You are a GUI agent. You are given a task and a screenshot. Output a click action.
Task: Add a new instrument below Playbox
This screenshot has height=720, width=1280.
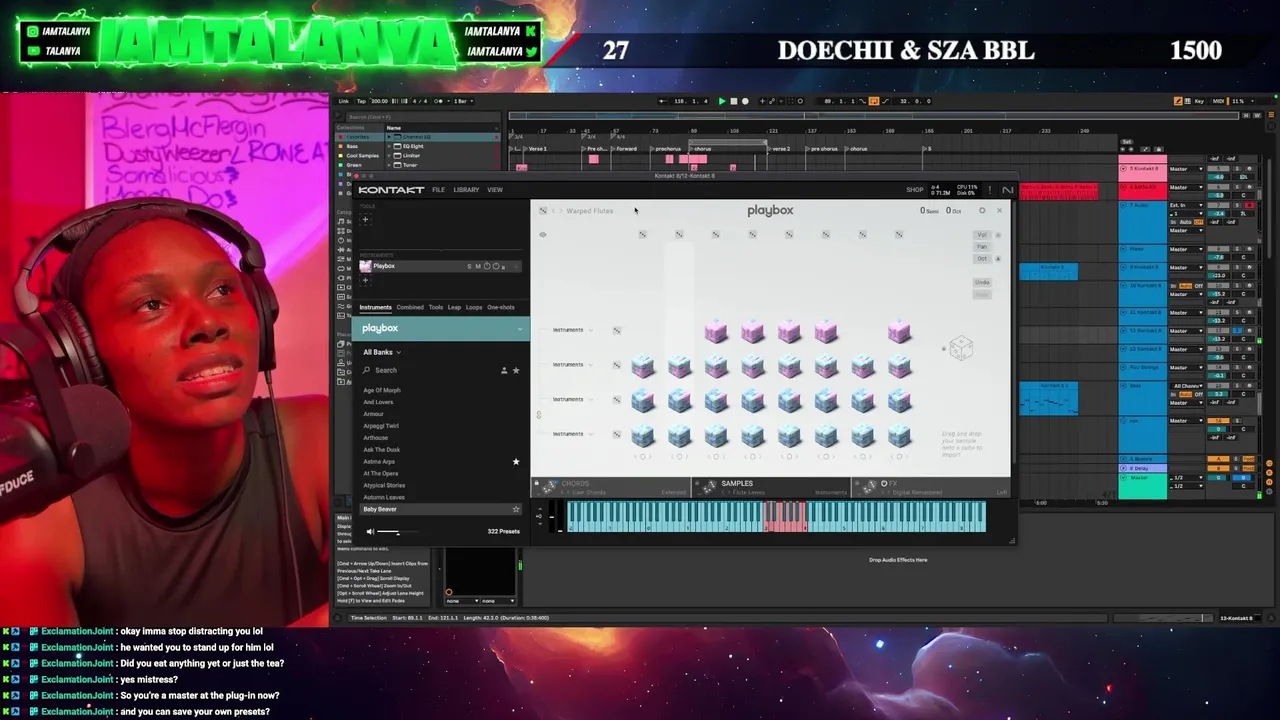(x=365, y=281)
